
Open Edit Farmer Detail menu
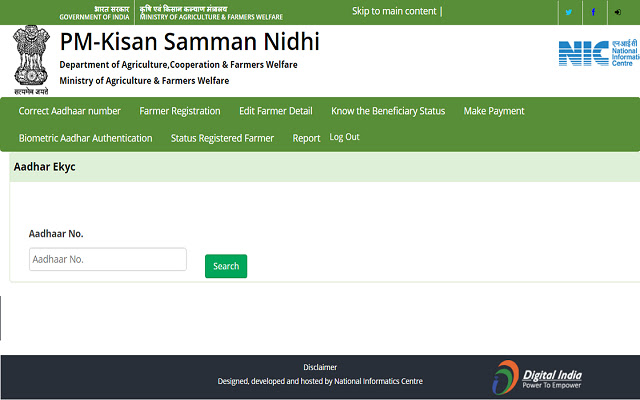(x=276, y=111)
